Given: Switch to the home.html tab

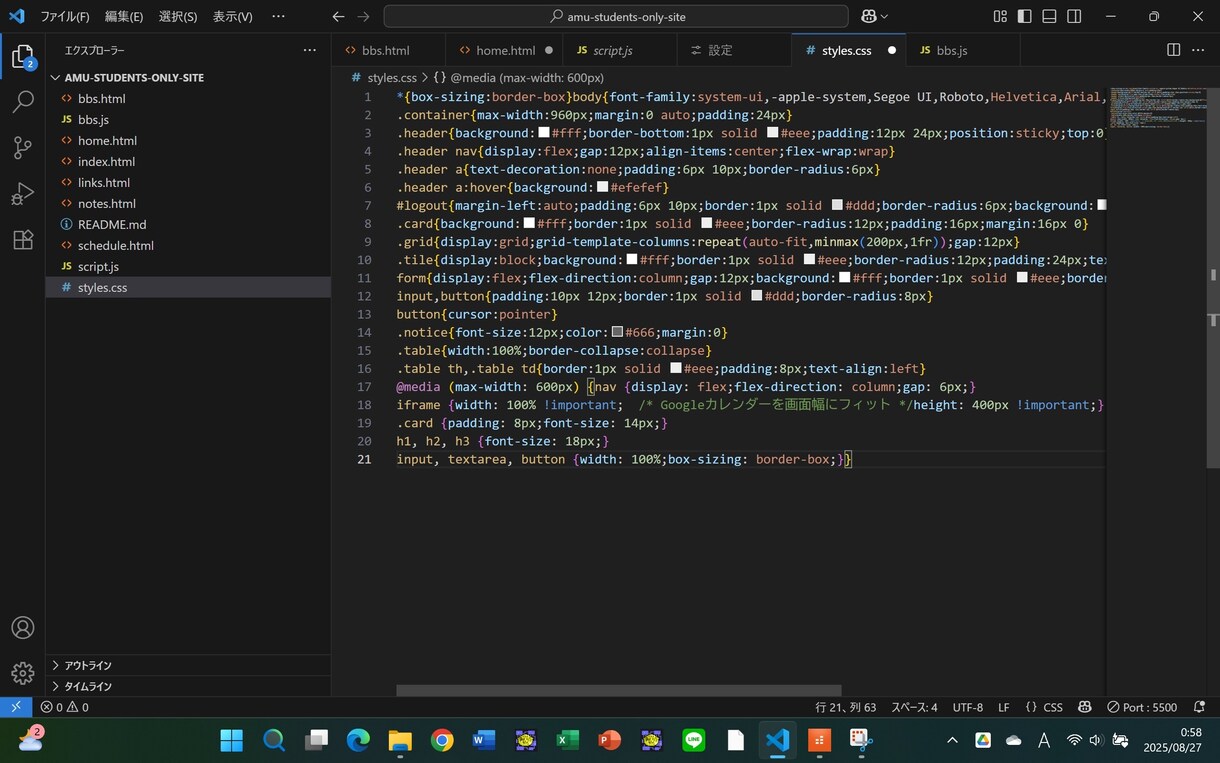Looking at the screenshot, I should [505, 50].
